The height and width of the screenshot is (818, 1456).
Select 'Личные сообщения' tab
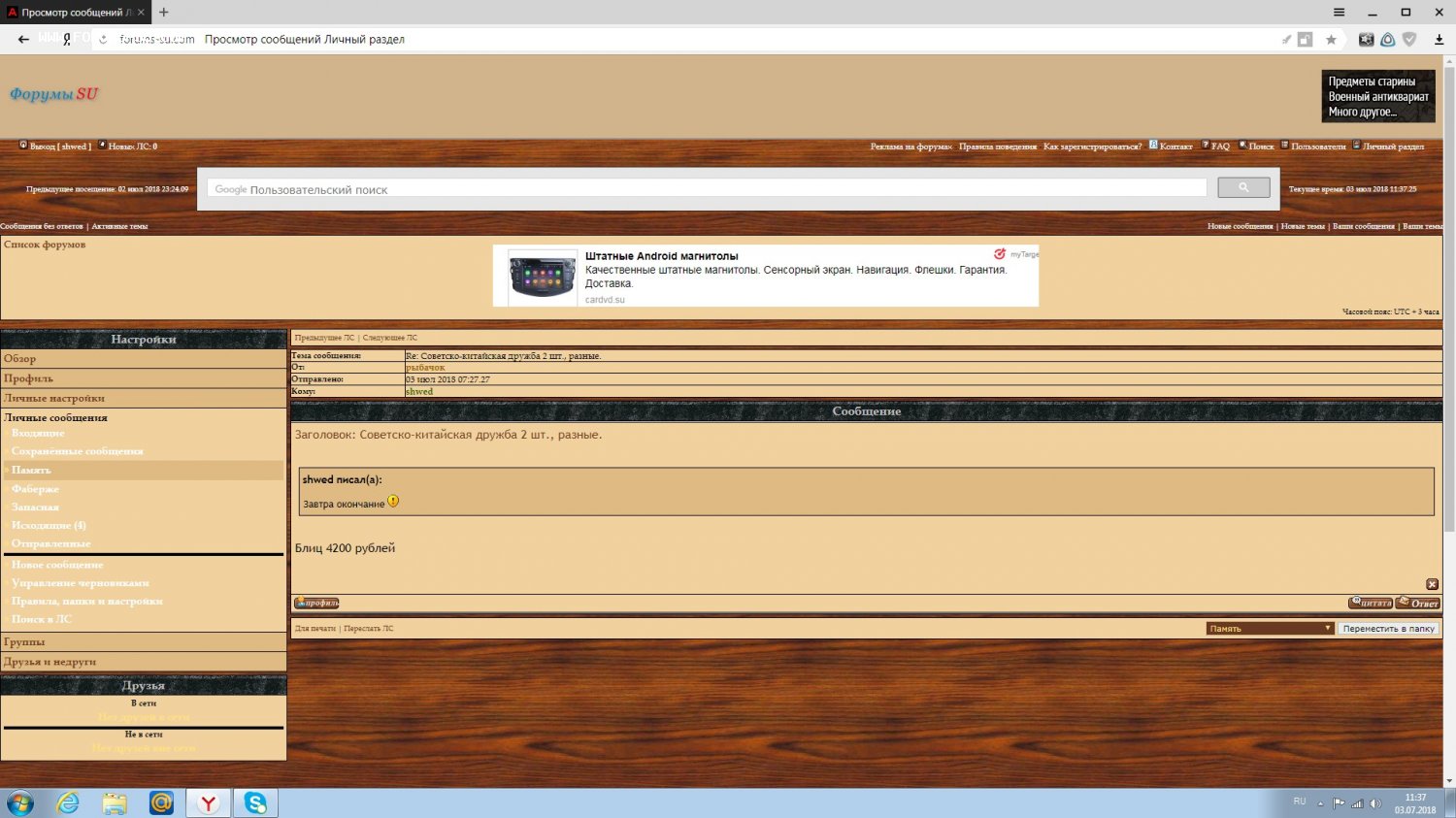(x=55, y=417)
